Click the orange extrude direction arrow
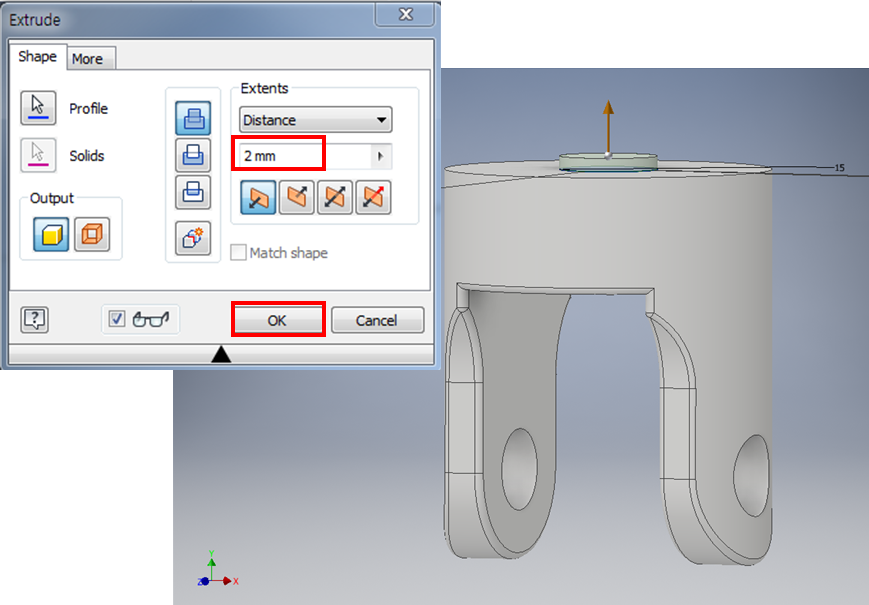Screen dimensions: 869x605 point(609,127)
